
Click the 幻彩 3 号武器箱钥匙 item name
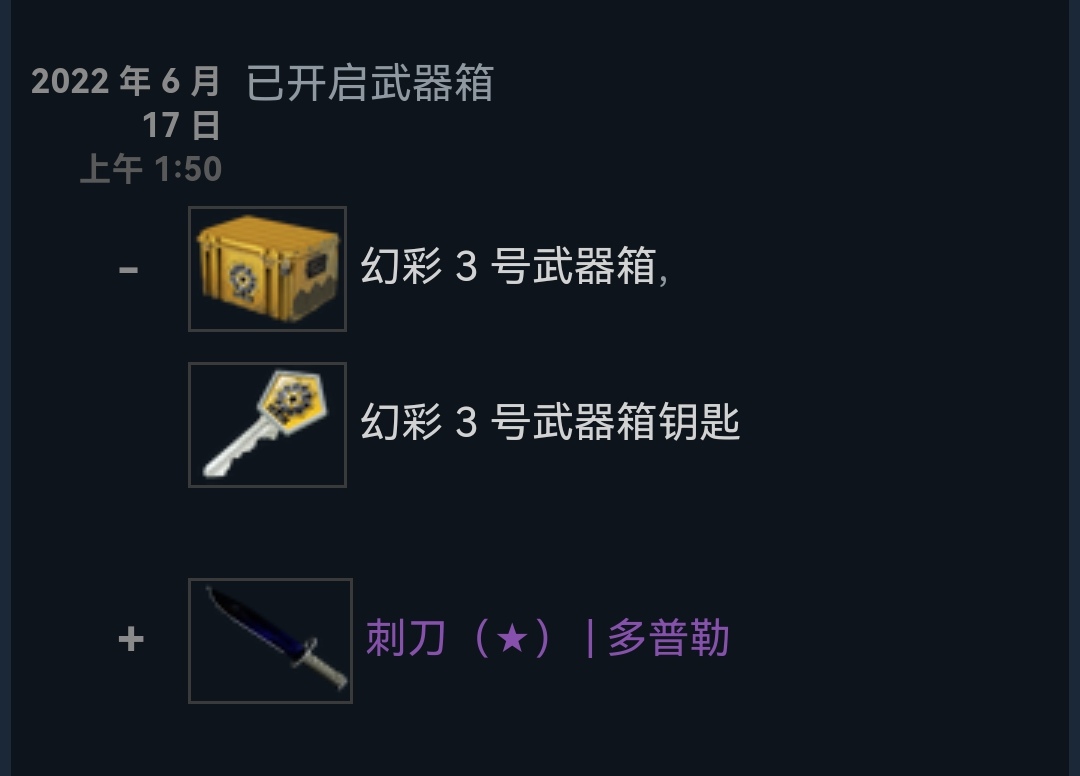click(x=550, y=422)
